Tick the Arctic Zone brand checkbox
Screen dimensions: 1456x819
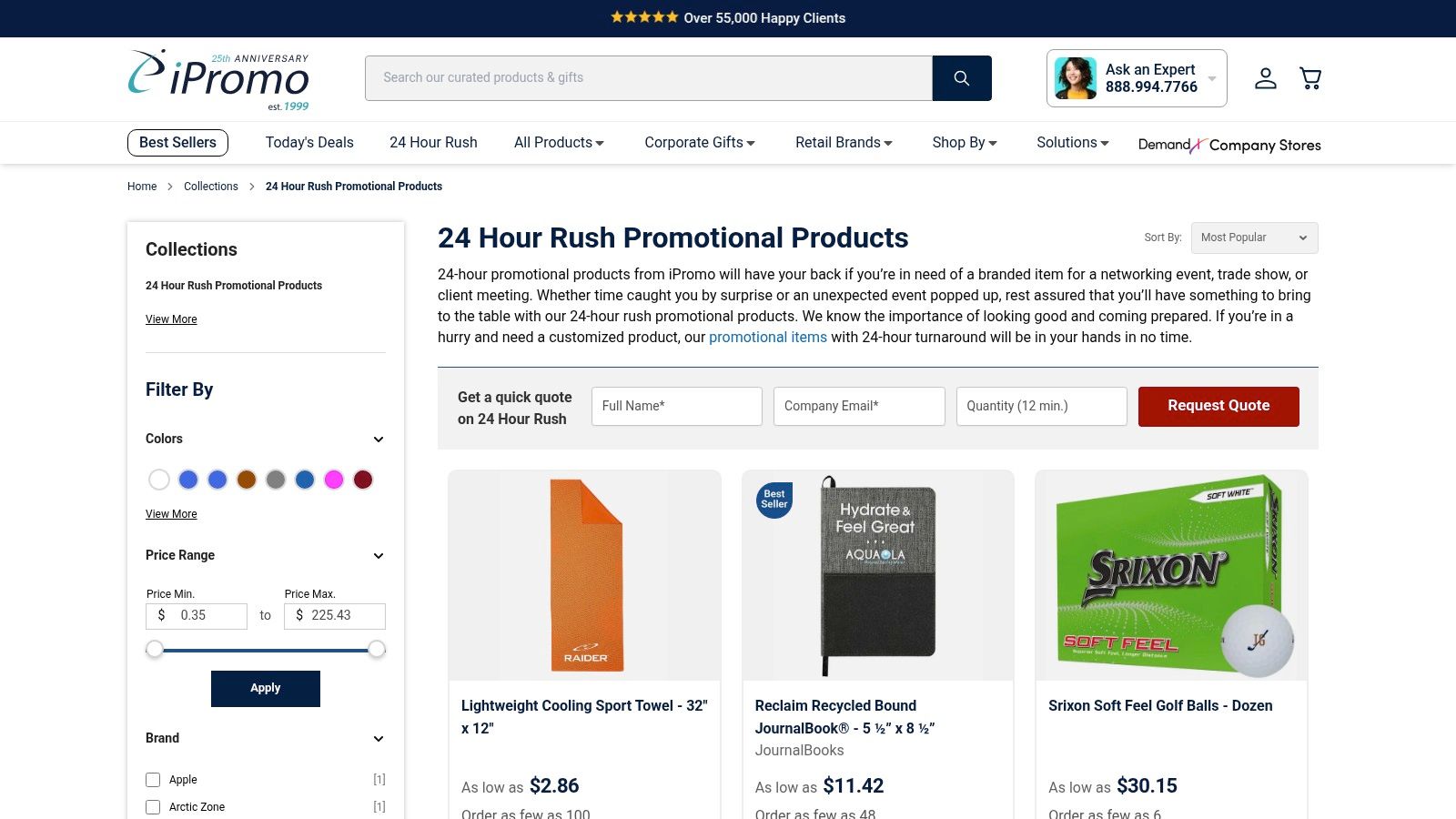pos(153,807)
